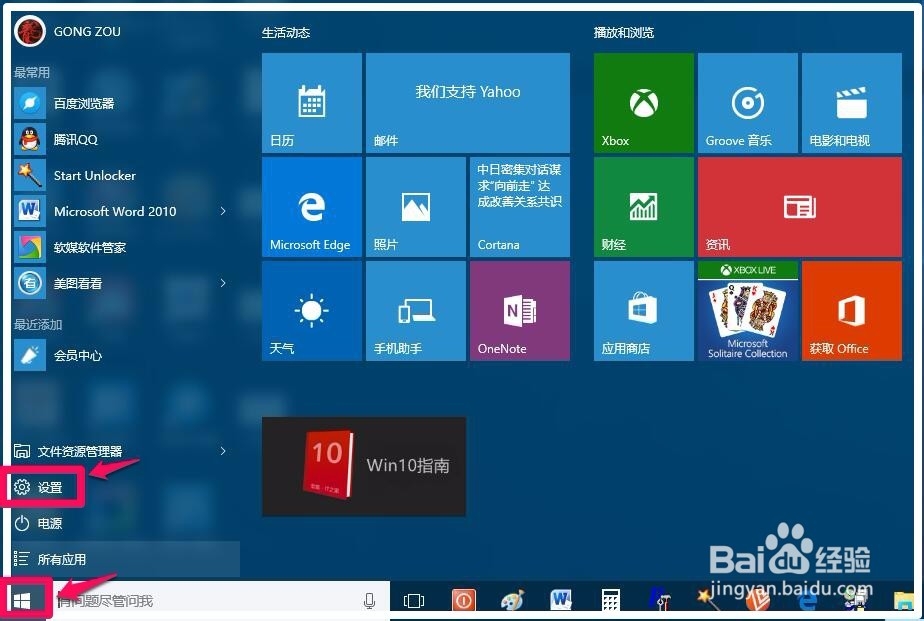Open Groove 音乐 tile
Image resolution: width=924 pixels, height=621 pixels.
coord(747,103)
